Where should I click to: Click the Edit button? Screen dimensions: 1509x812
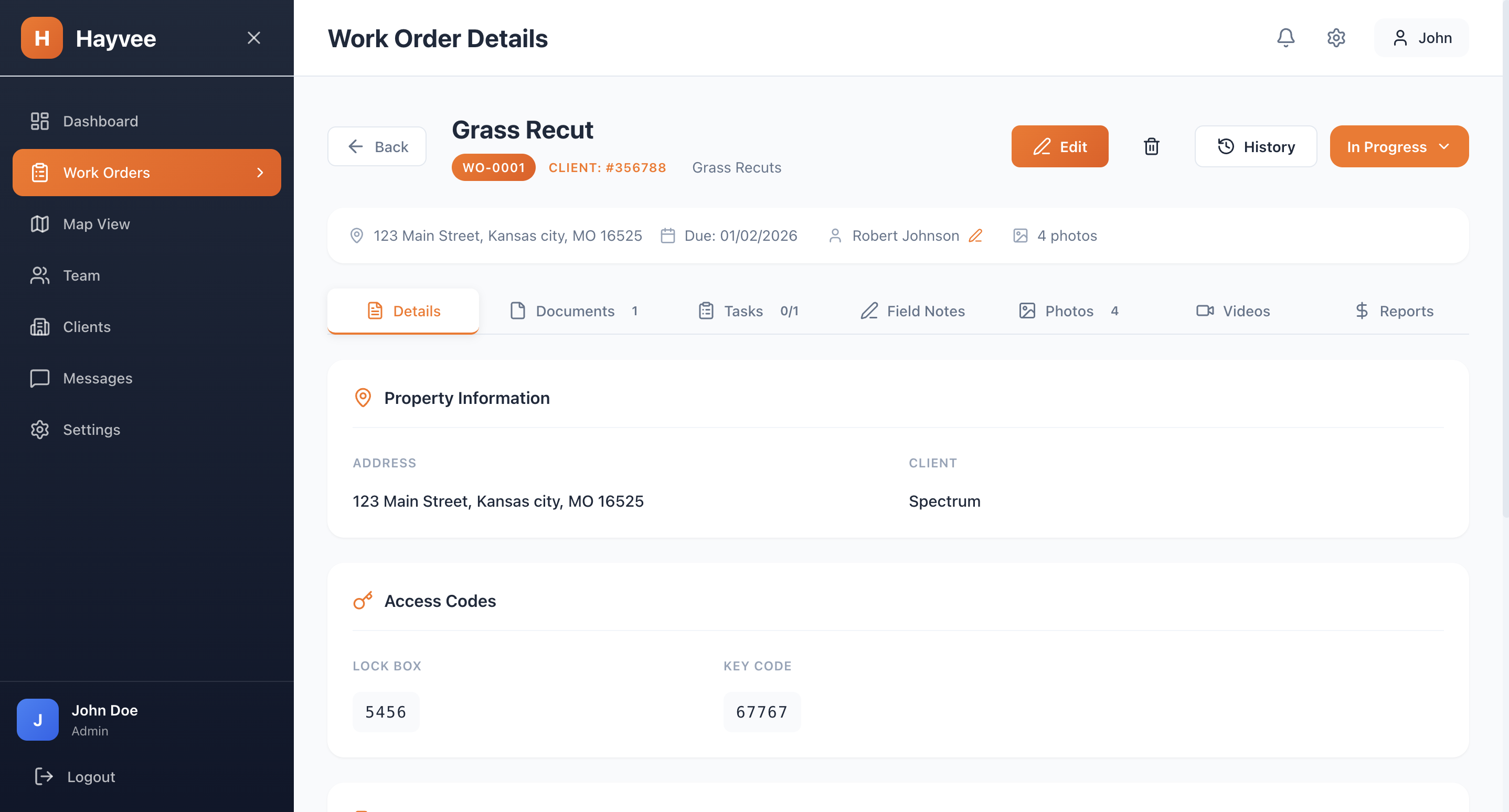[1059, 146]
